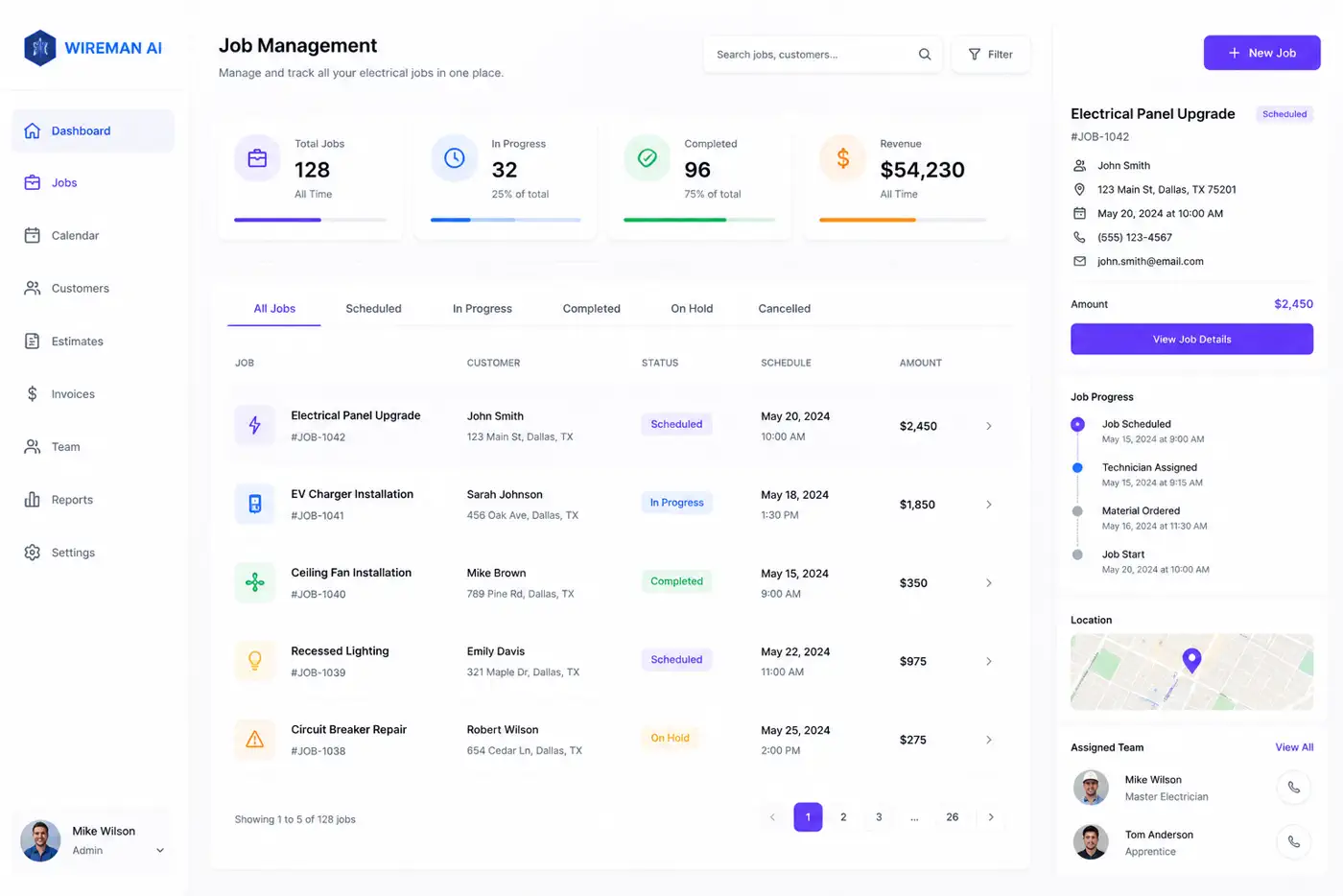Click the EV Charger Installation icon
Viewport: 1343px width, 896px height.
point(255,504)
